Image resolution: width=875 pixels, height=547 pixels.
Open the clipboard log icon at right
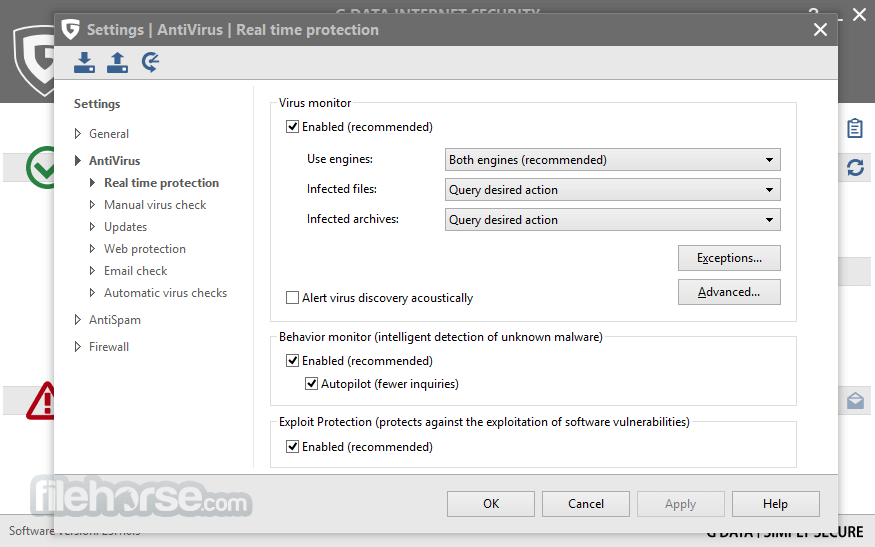point(854,128)
